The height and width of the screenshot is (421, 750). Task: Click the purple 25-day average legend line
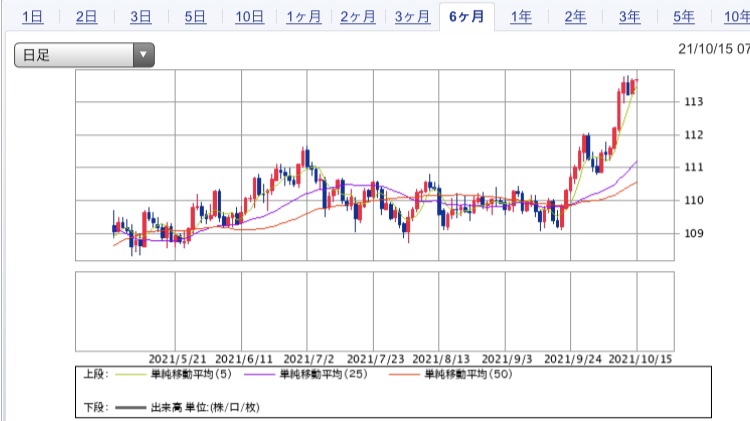(x=259, y=375)
